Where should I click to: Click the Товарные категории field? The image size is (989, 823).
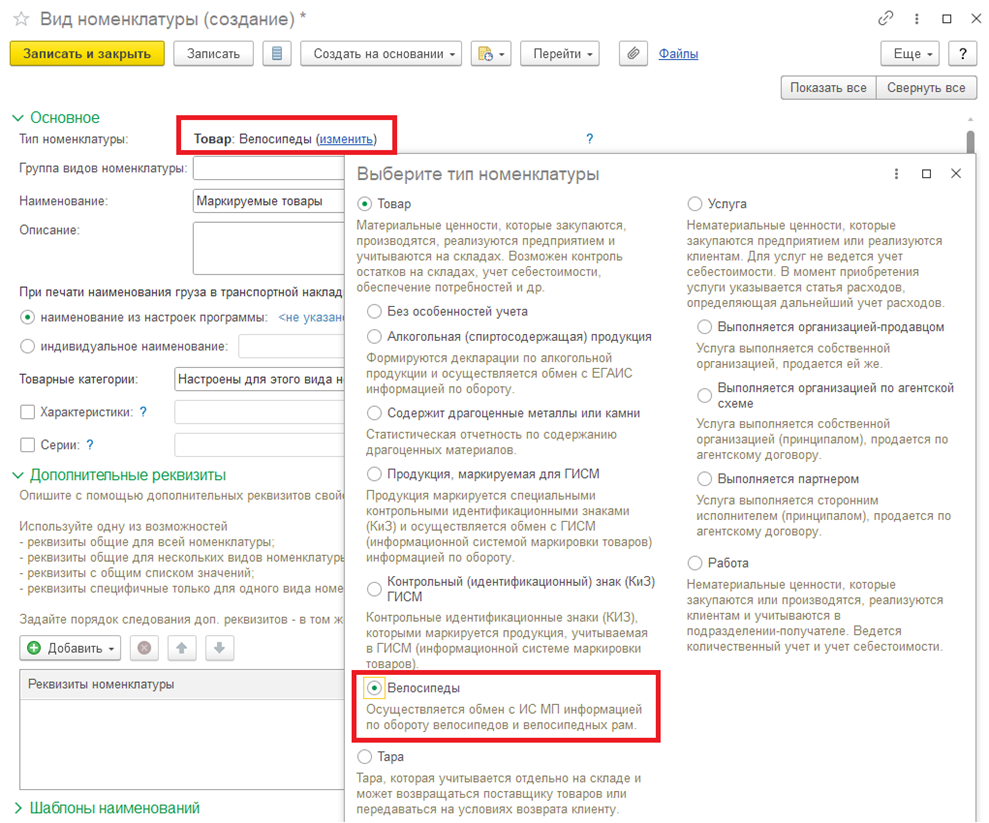point(259,379)
